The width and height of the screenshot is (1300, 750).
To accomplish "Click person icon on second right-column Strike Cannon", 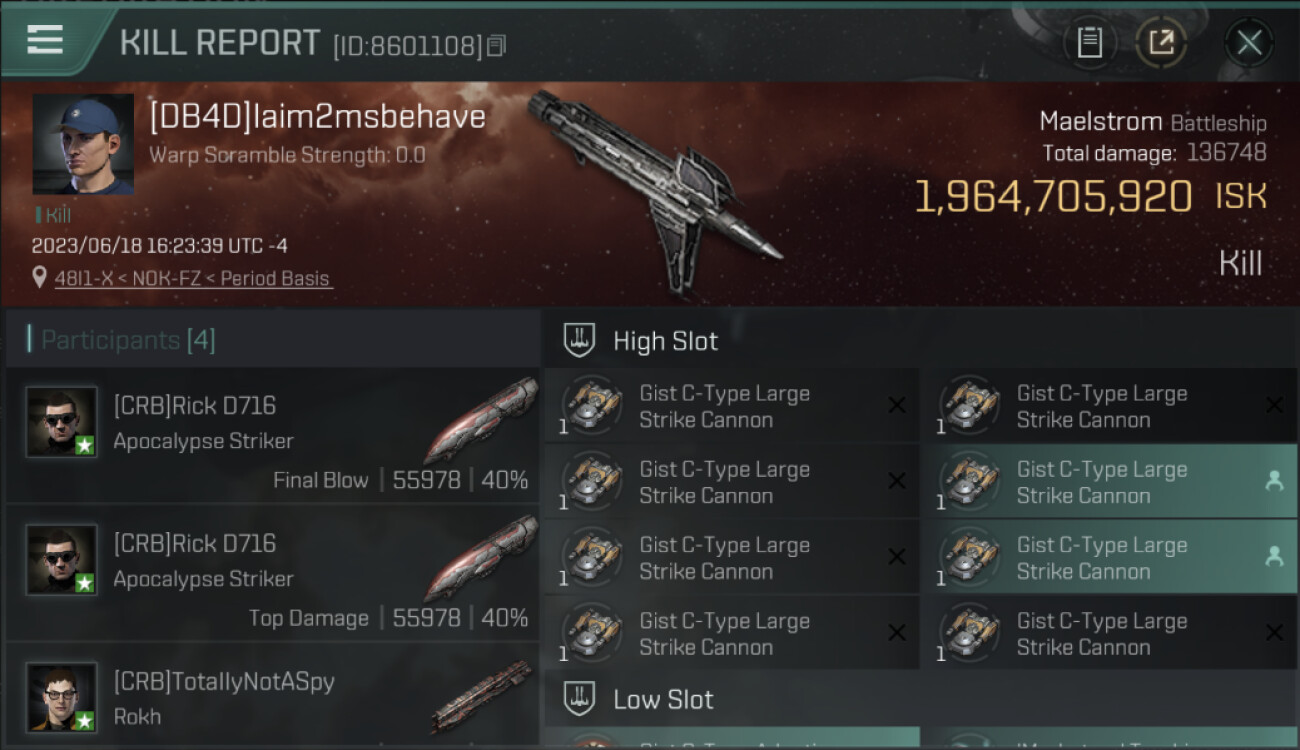I will coord(1274,481).
